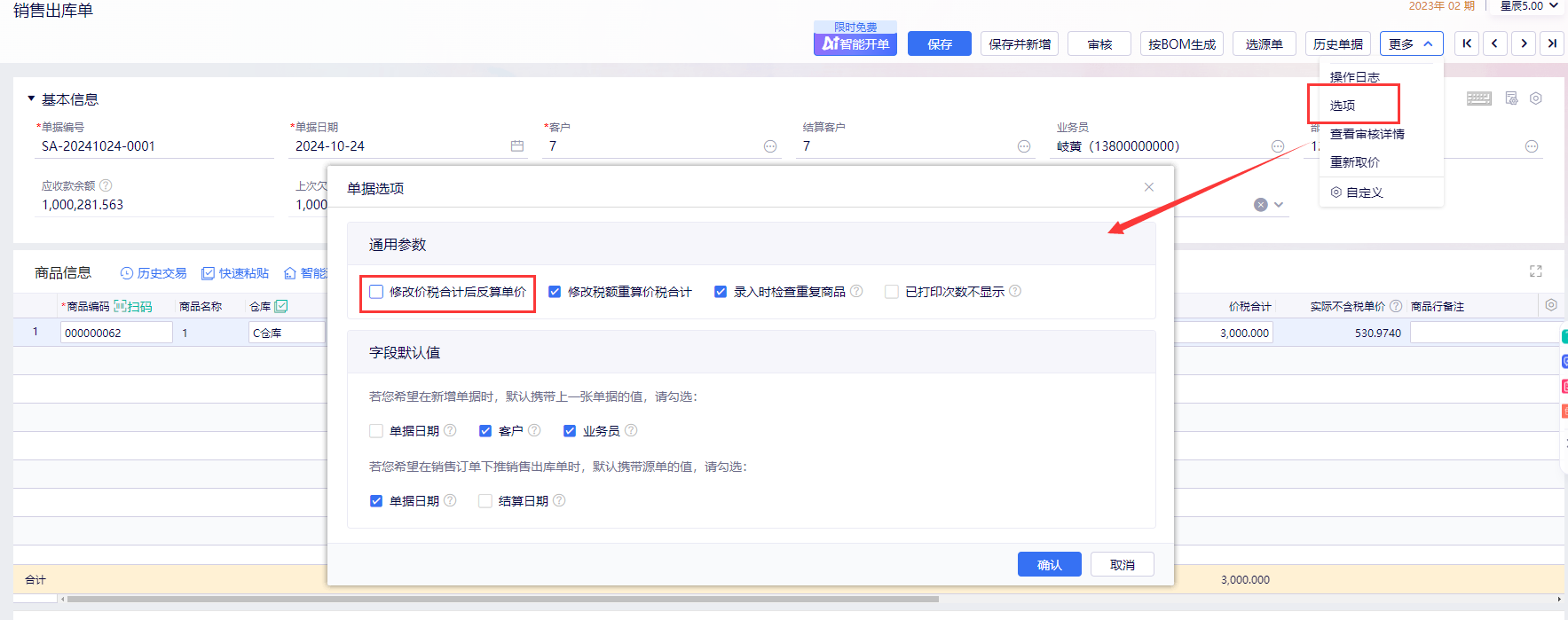The image size is (1568, 620).
Task: Open 客户 lookup ellipsis icon
Action: (x=770, y=146)
